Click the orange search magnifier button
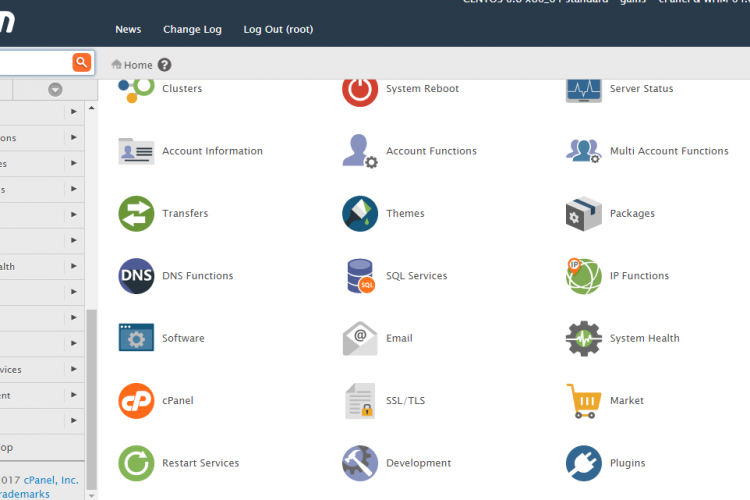 82,63
